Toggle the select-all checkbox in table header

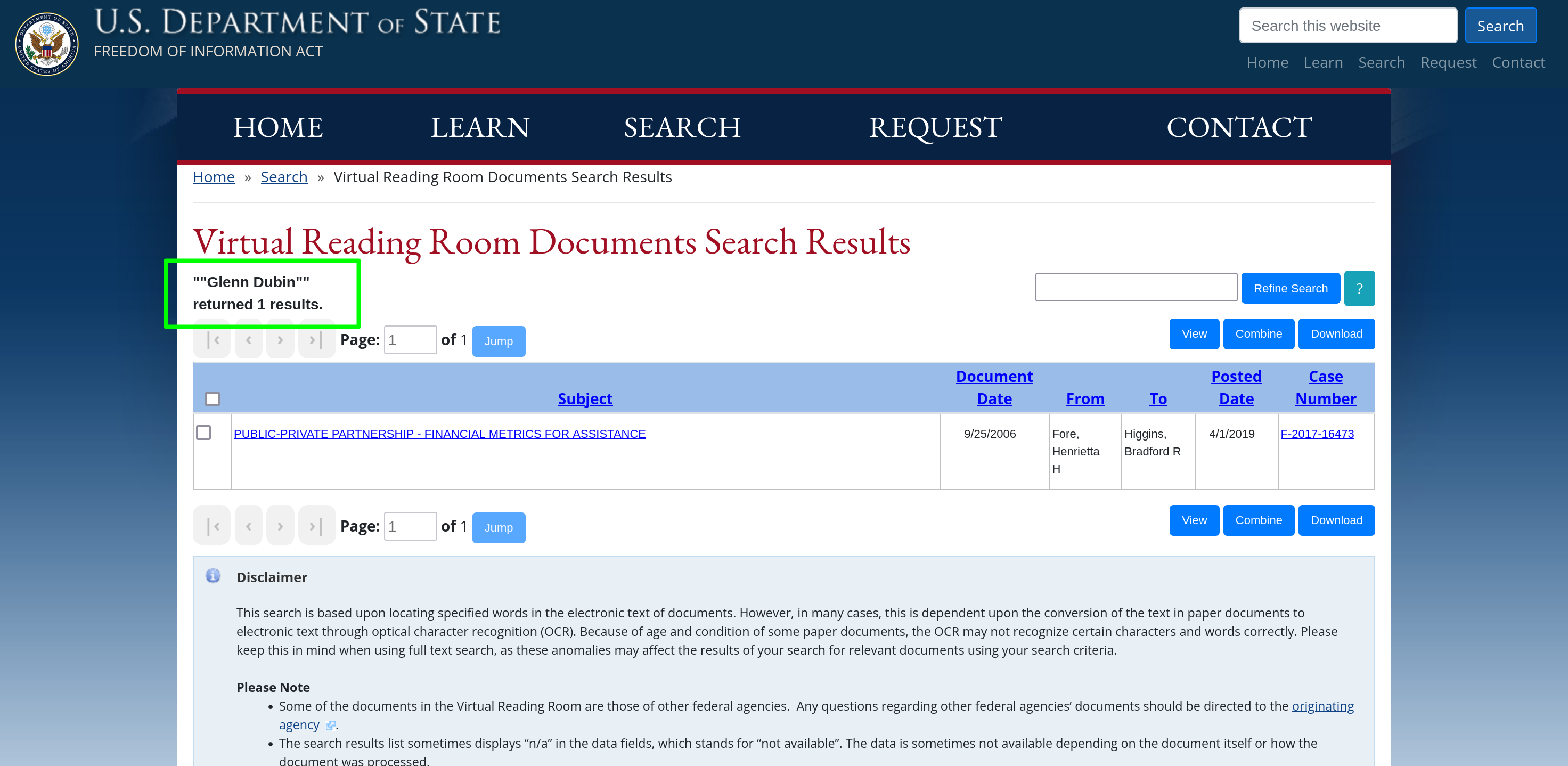click(213, 399)
